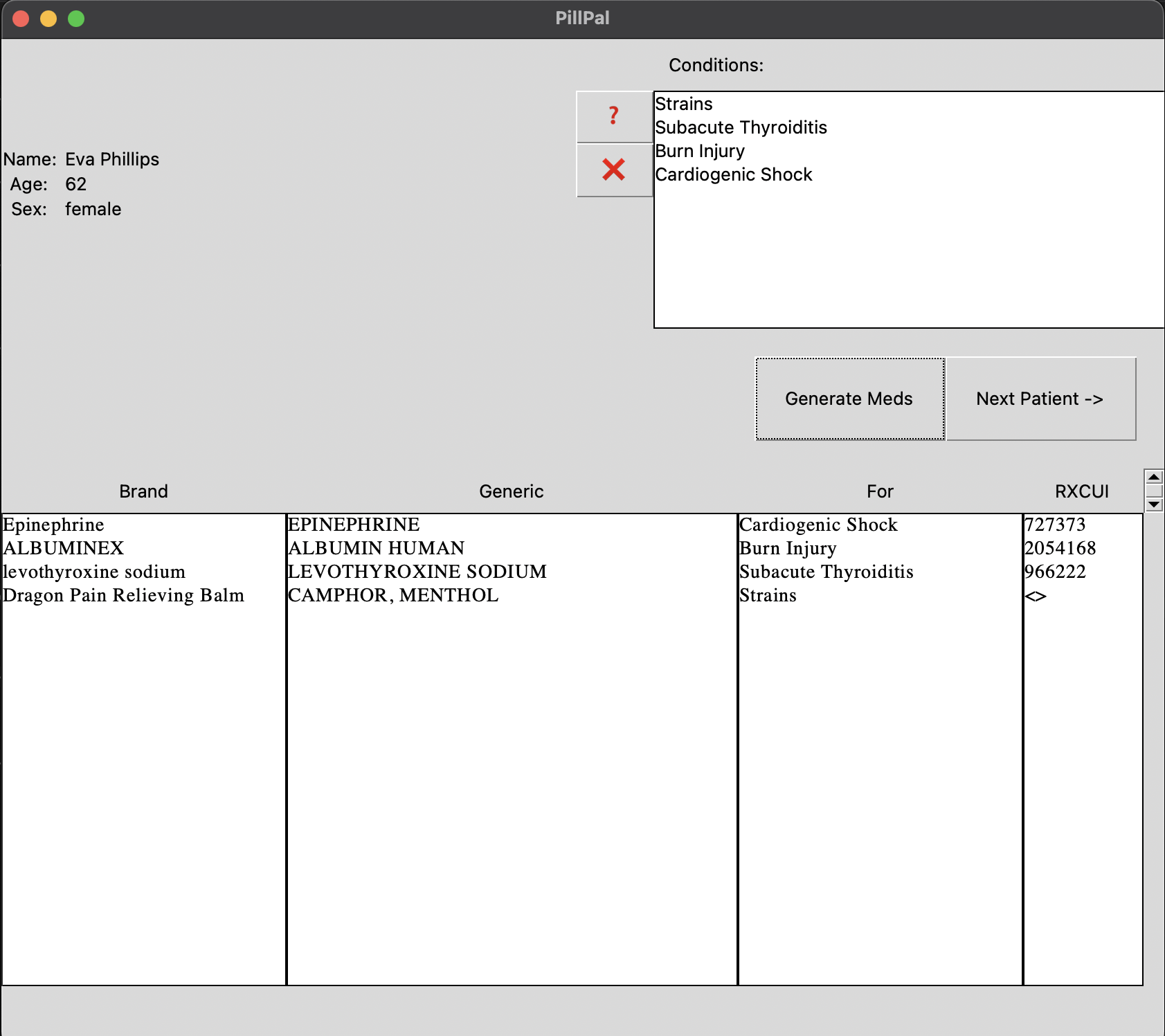The image size is (1165, 1036).
Task: Click the For column header
Action: (x=880, y=491)
